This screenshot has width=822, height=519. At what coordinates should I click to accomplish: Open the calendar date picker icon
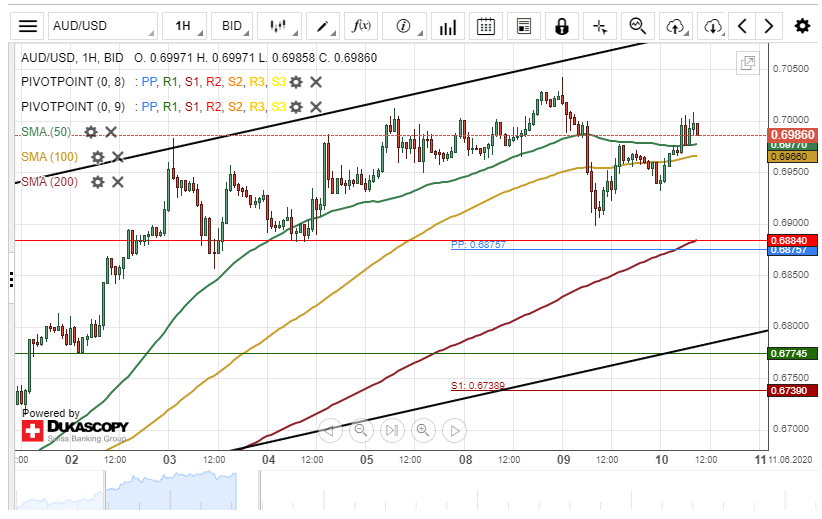pyautogui.click(x=485, y=26)
